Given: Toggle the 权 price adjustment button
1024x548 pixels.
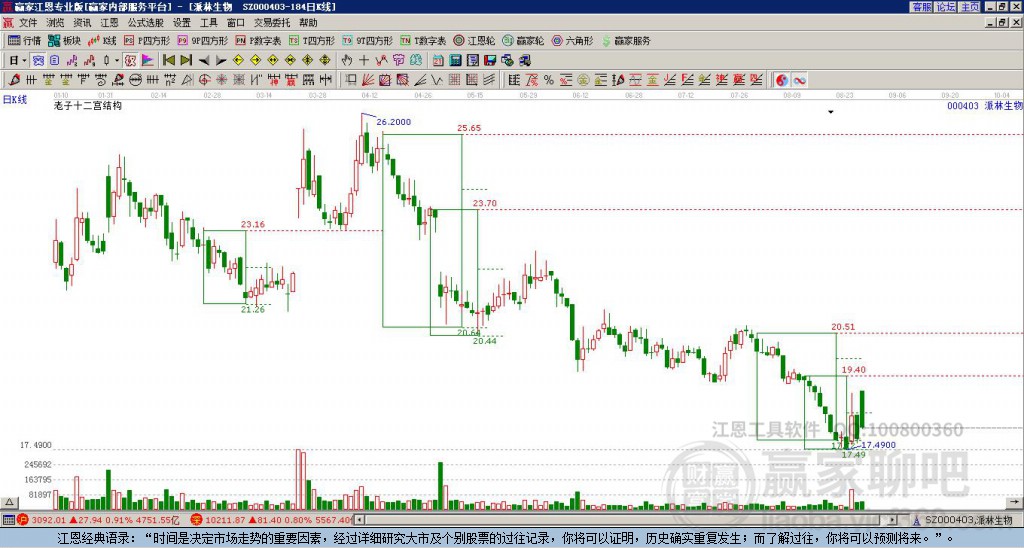Looking at the screenshot, I should coord(130,60).
